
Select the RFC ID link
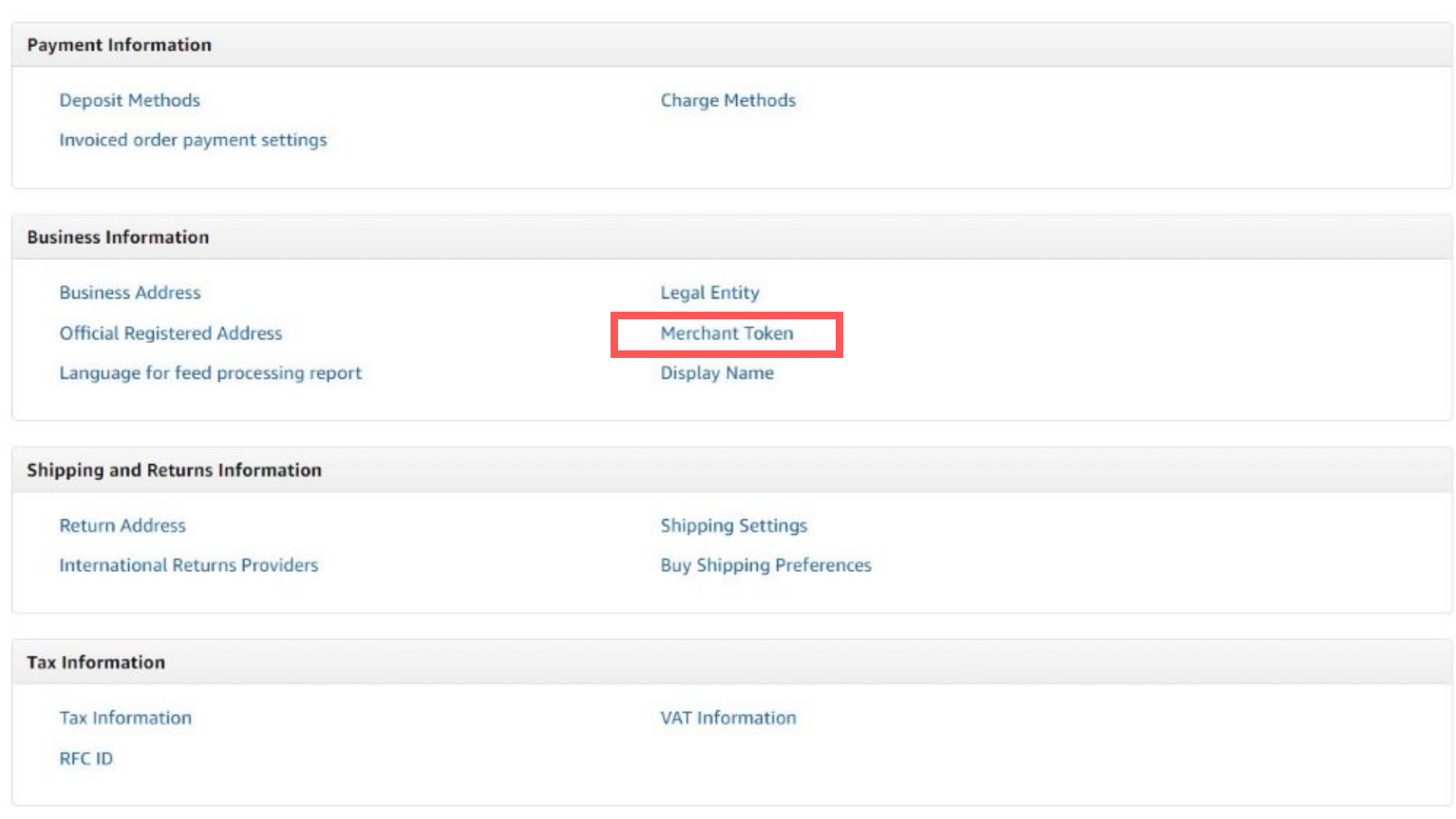click(86, 758)
